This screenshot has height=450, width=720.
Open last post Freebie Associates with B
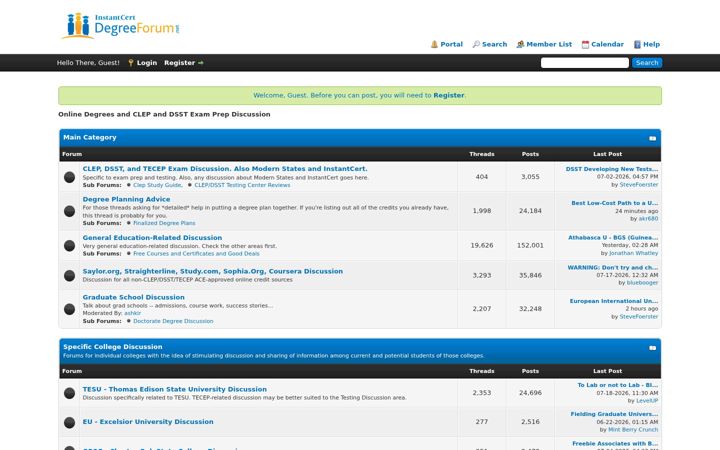coord(615,444)
